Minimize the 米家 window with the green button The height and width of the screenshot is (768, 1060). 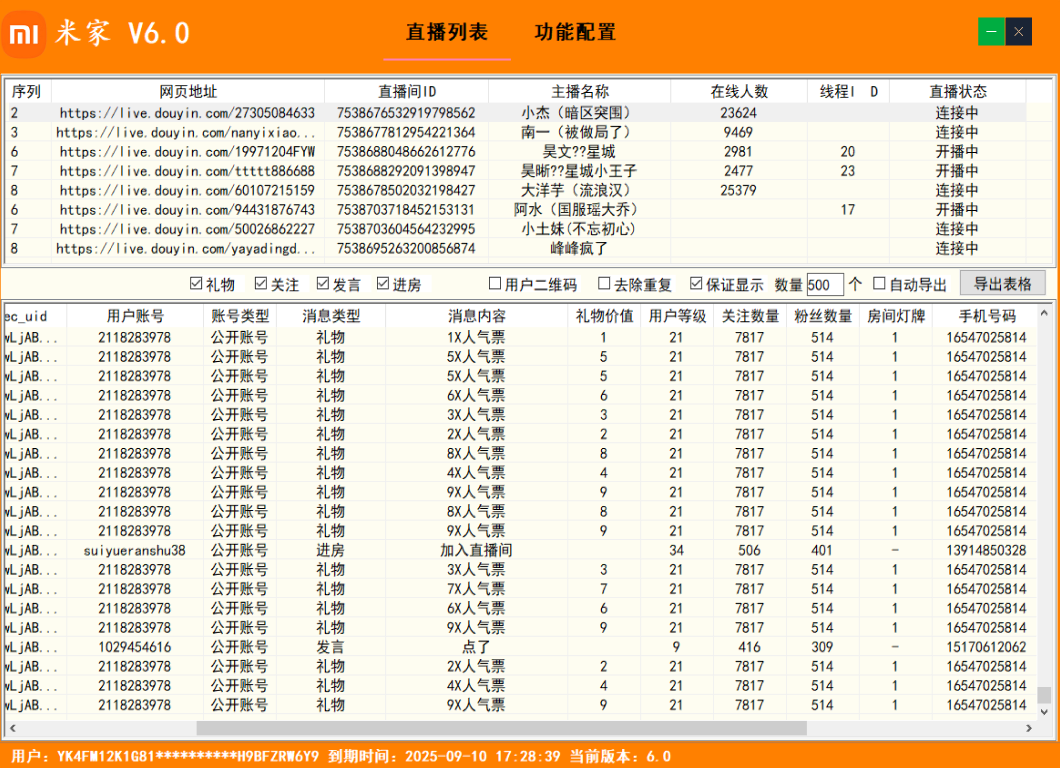coord(991,32)
